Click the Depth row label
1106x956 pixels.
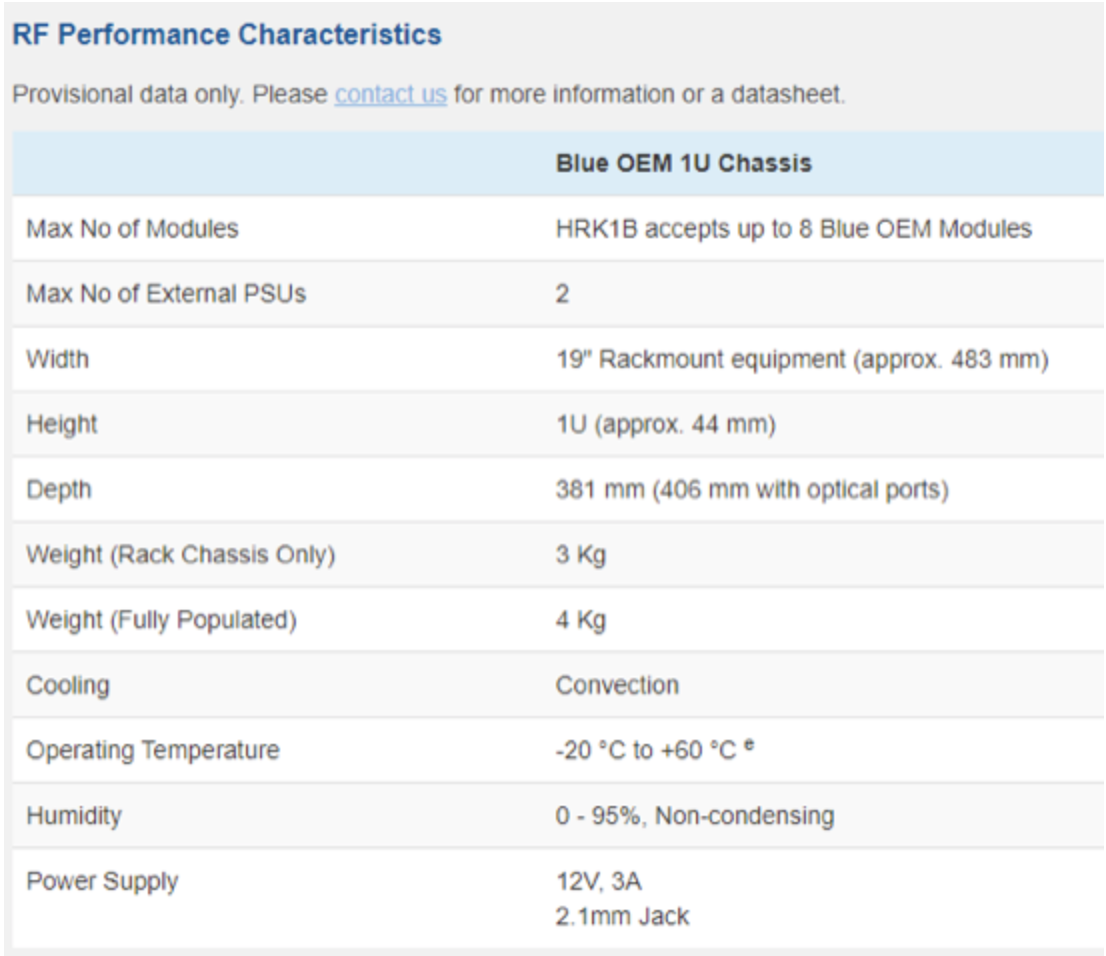(59, 490)
